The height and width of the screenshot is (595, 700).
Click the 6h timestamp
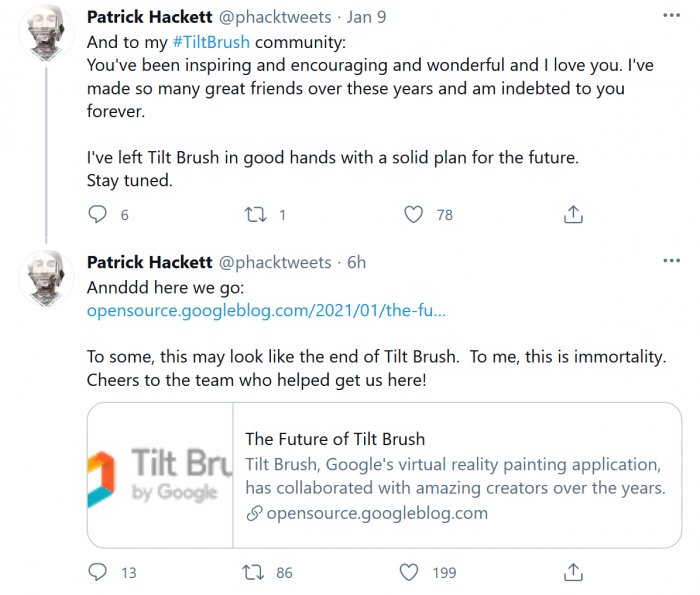pyautogui.click(x=356, y=262)
